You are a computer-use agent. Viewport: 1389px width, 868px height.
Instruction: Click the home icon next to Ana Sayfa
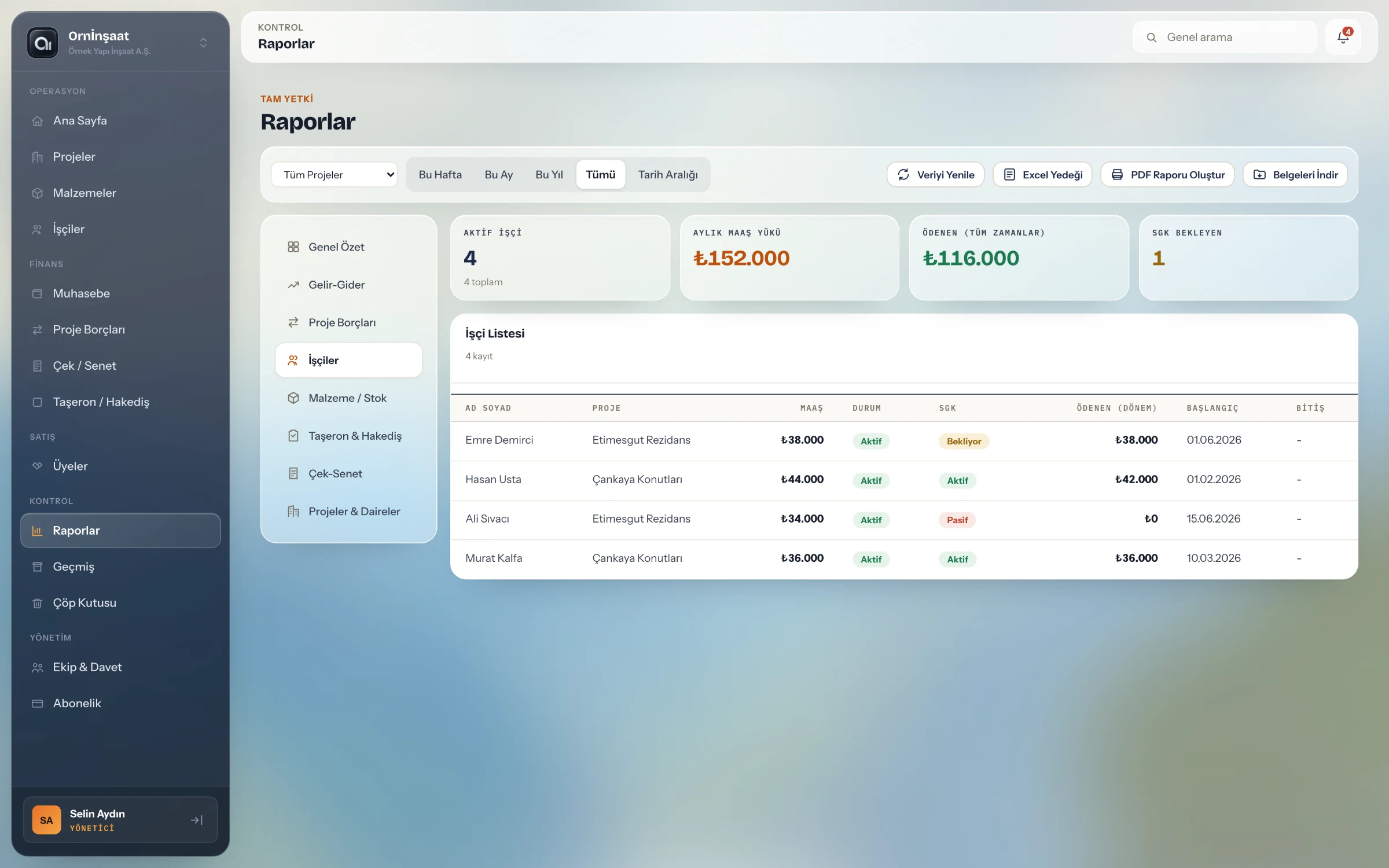[x=38, y=121]
